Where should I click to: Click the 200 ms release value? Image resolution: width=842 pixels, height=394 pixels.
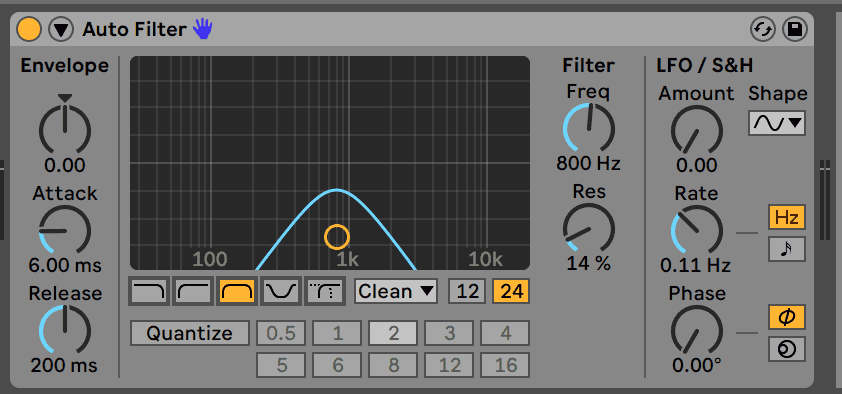tap(65, 366)
